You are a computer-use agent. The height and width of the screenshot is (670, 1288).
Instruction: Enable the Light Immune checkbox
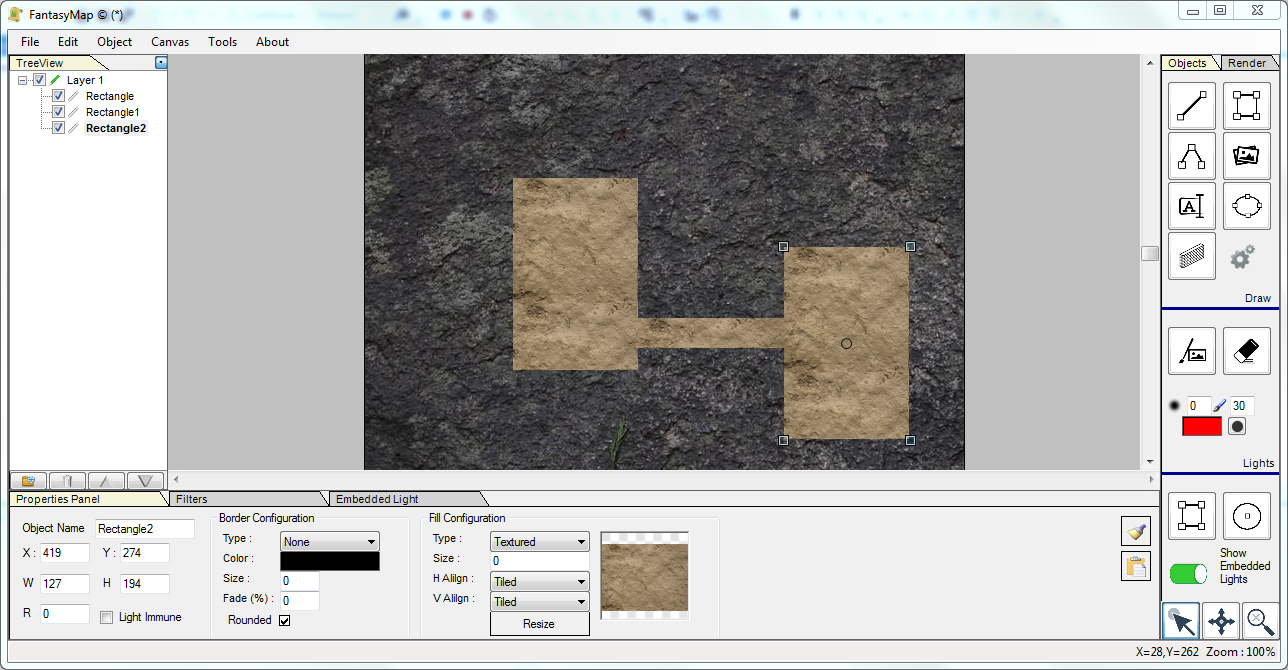click(107, 618)
